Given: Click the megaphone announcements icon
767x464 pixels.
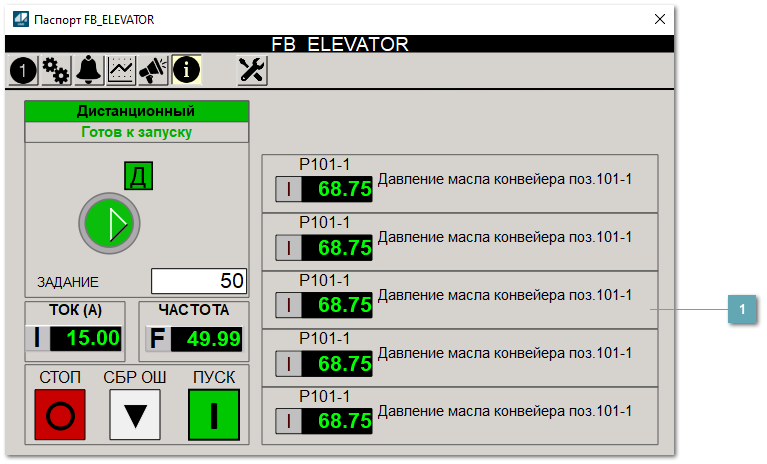Looking at the screenshot, I should (x=153, y=69).
